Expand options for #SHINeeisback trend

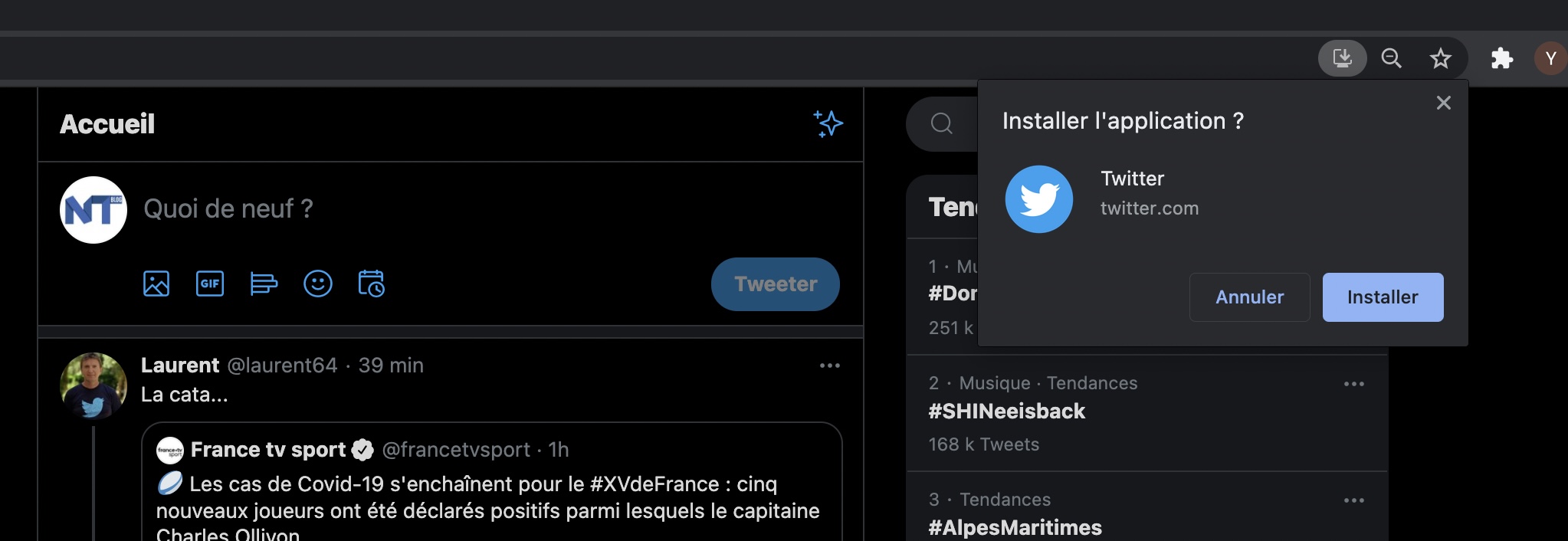1353,384
